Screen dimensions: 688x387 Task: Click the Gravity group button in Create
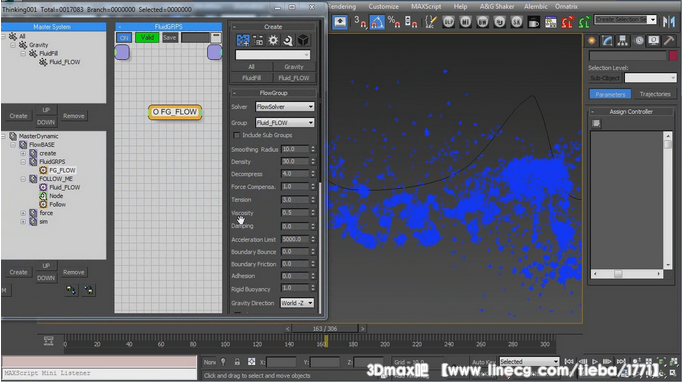click(x=294, y=67)
